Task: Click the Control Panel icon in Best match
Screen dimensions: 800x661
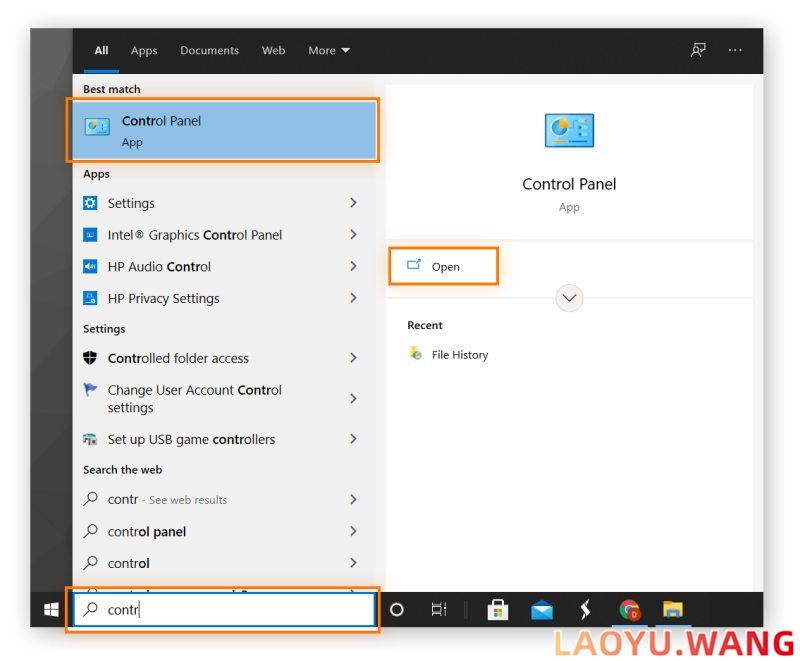Action: click(x=97, y=127)
